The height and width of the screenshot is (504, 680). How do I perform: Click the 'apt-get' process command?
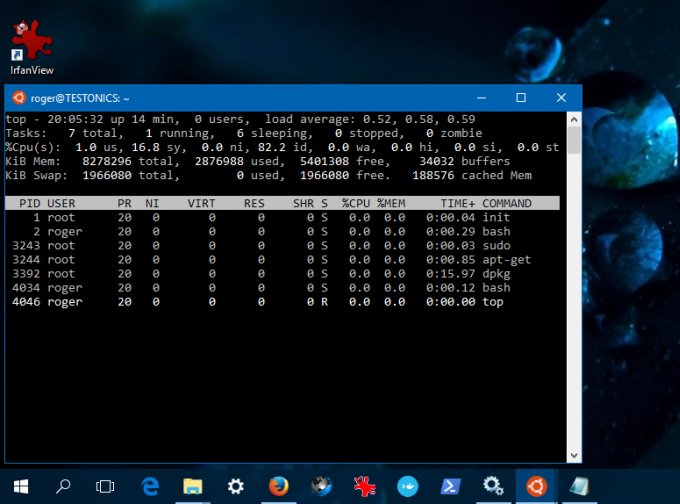pos(507,259)
